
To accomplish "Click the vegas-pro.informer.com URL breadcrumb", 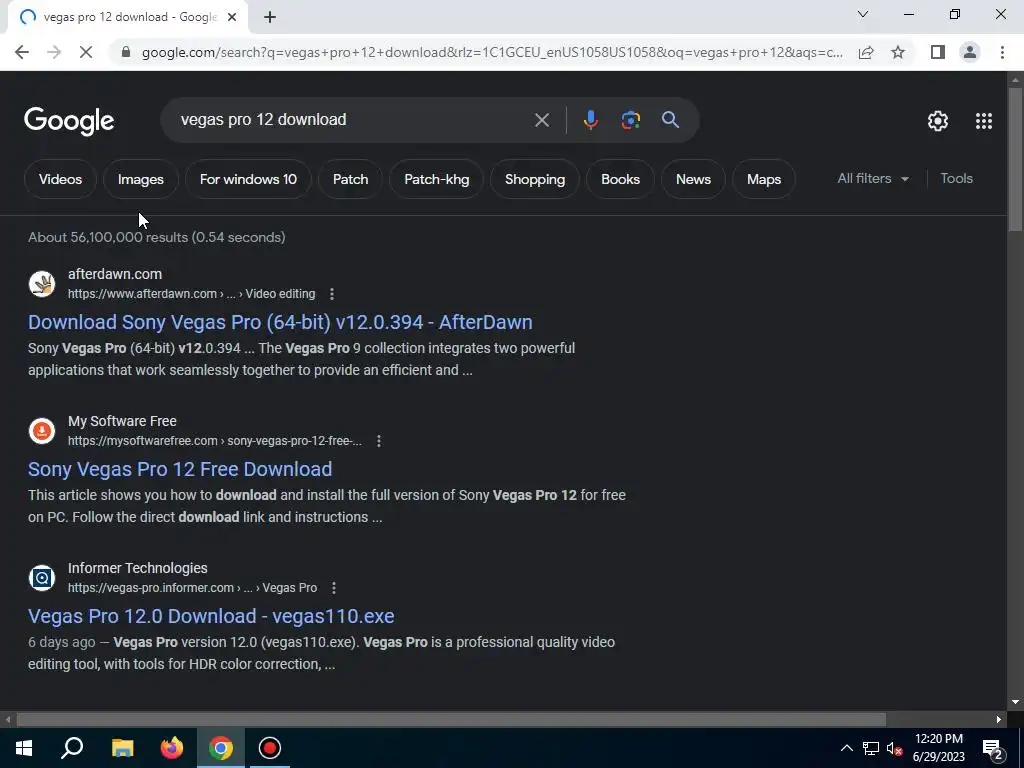I will click(x=192, y=588).
